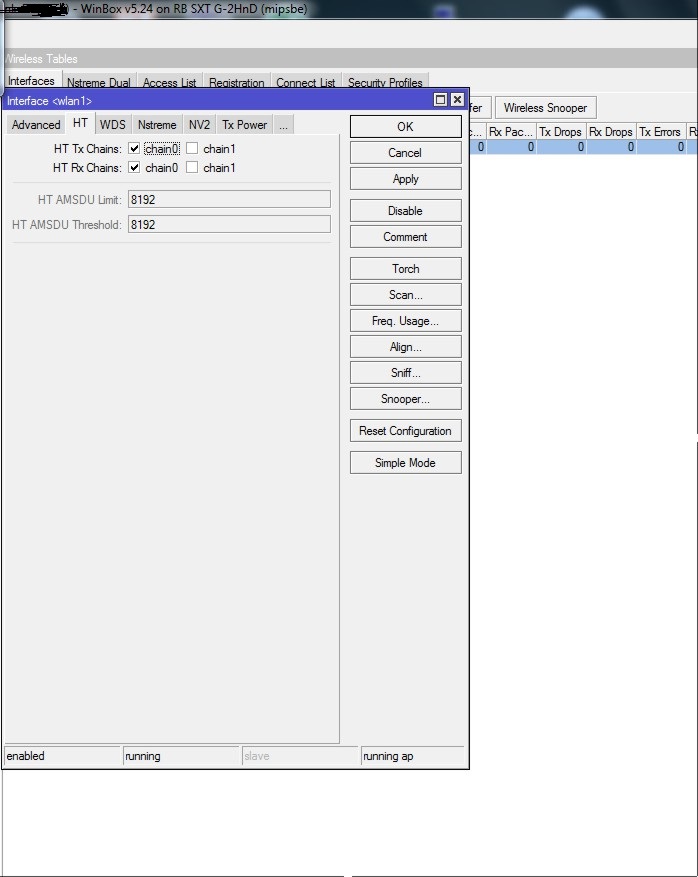Screen dimensions: 698x877
Task: Enable chain1 for HT Rx Chains
Action: [x=192, y=168]
